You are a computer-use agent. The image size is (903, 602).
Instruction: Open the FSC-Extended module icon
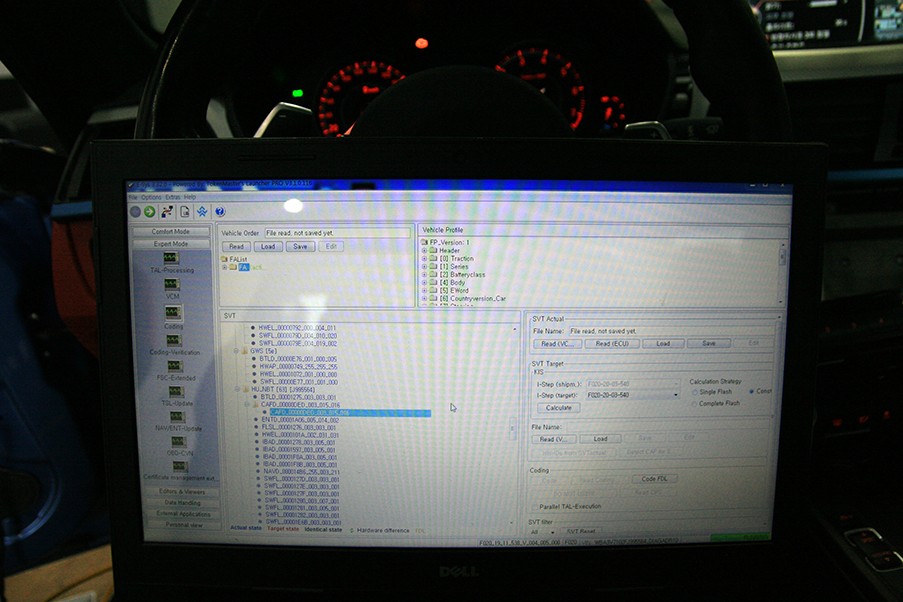tap(173, 366)
